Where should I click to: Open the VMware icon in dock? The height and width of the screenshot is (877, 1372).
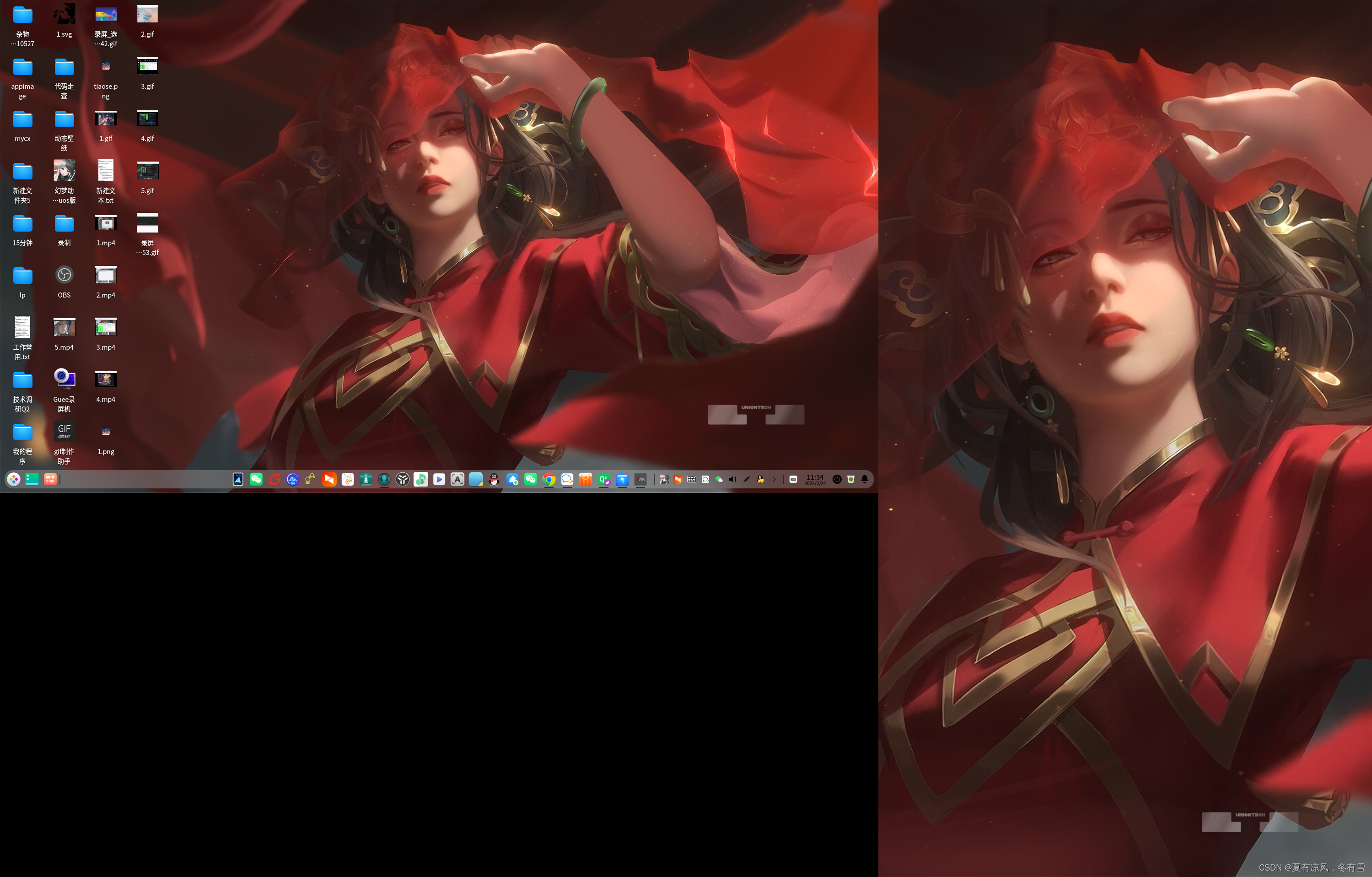click(640, 480)
